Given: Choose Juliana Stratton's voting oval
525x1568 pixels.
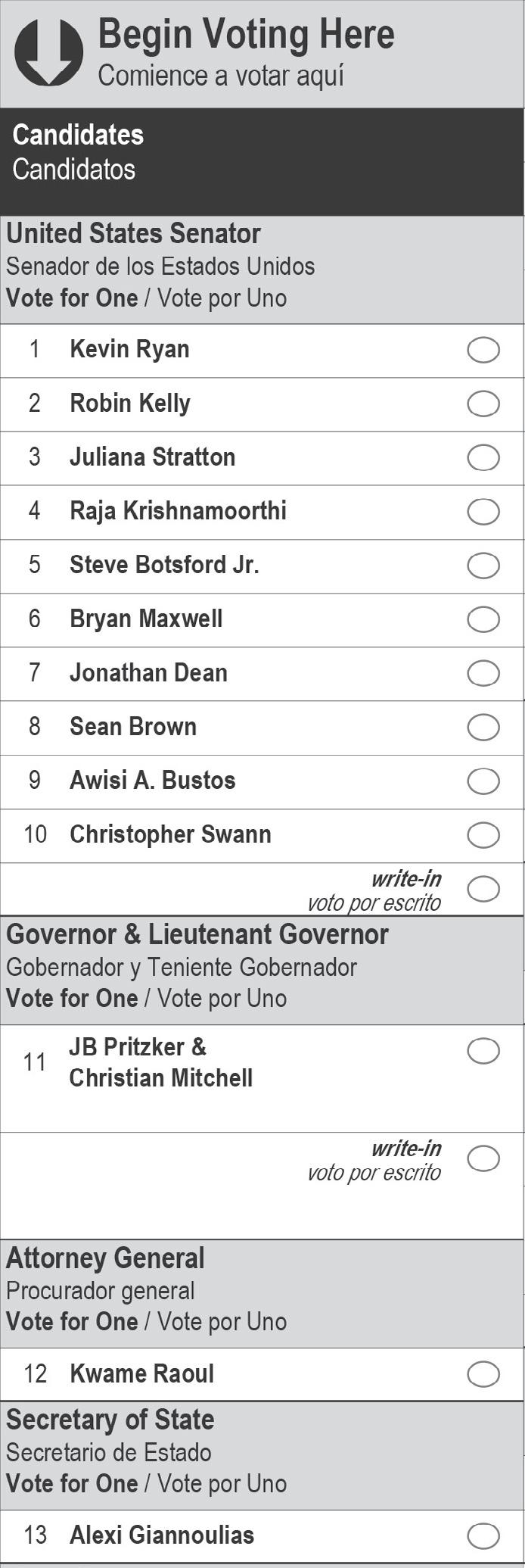Looking at the screenshot, I should coord(483,457).
